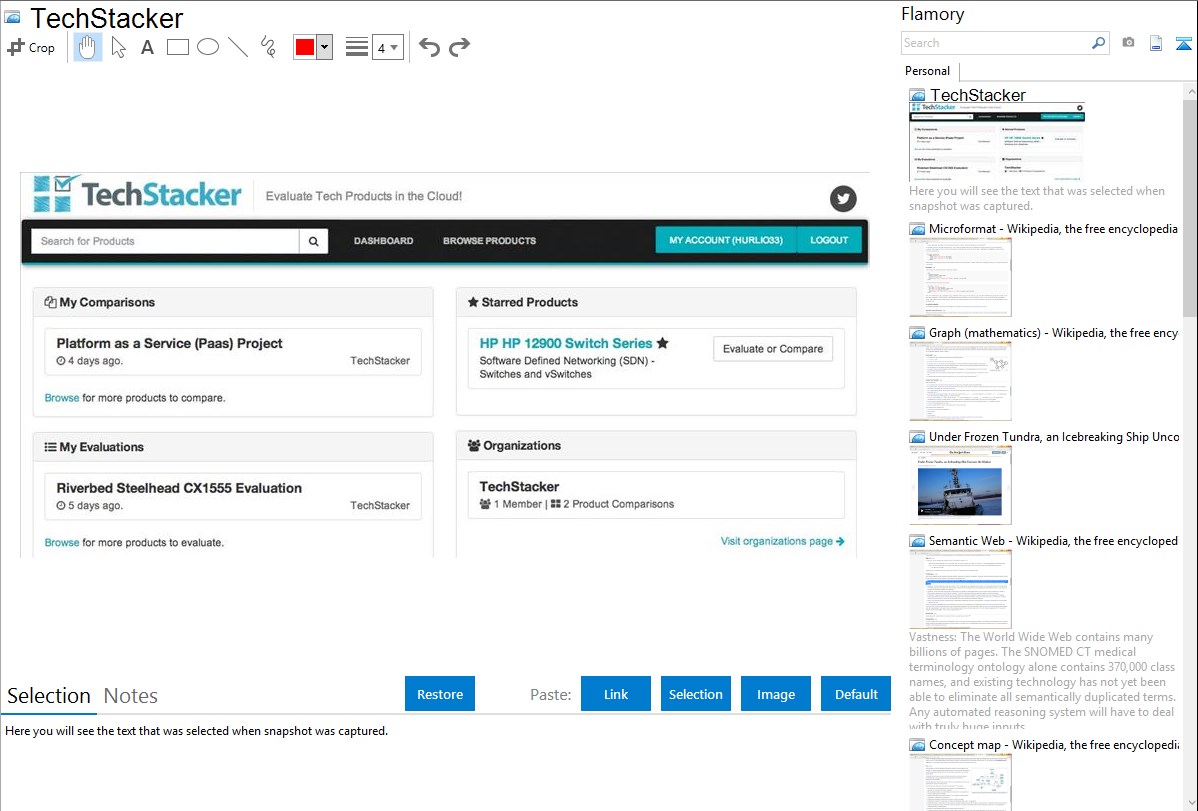Click the Paste Selection button

pyautogui.click(x=696, y=694)
